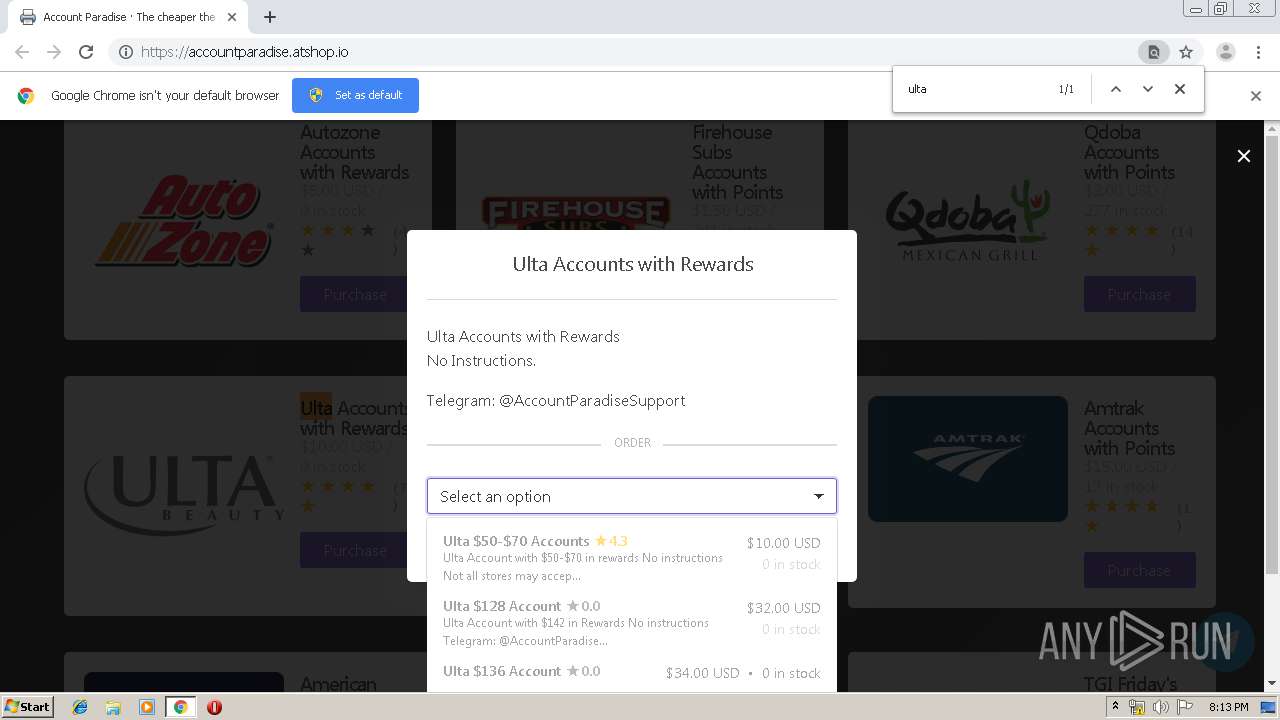Screen dimensions: 1280x720
Task: Open the 'Select an option' dropdown
Action: pyautogui.click(x=632, y=496)
